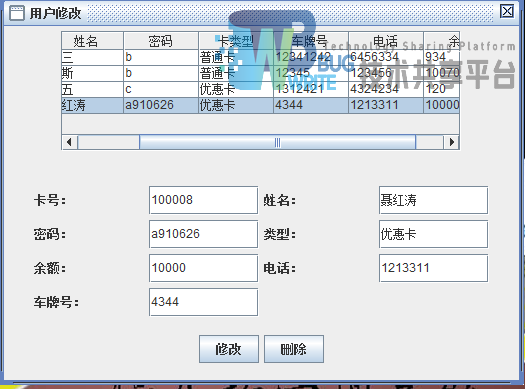This screenshot has width=525, height=389.
Task: Click the 卡类型 column header
Action: pos(236,41)
